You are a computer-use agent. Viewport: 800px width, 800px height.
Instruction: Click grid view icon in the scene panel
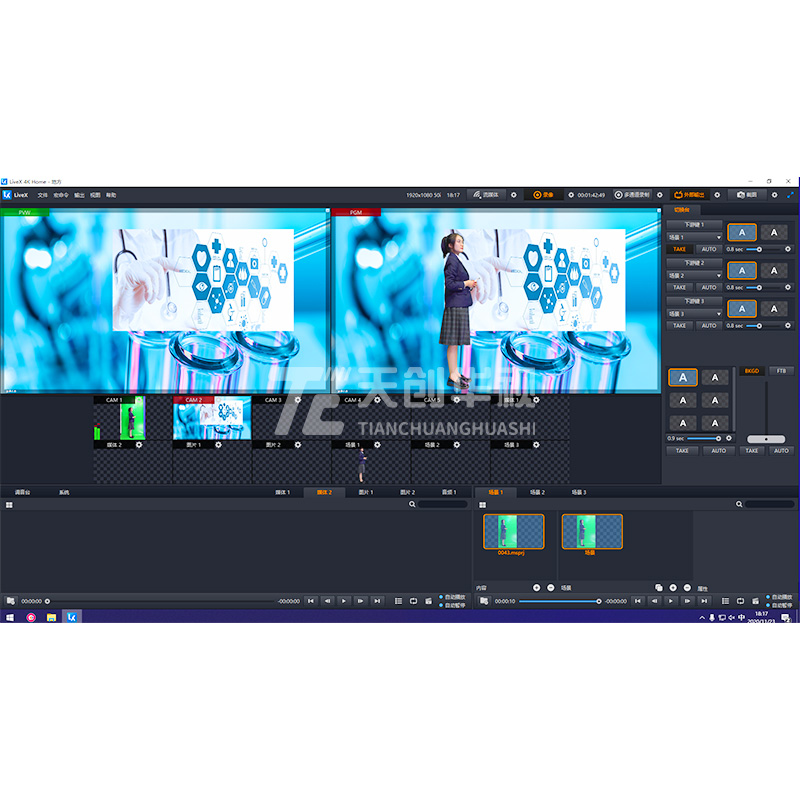483,505
